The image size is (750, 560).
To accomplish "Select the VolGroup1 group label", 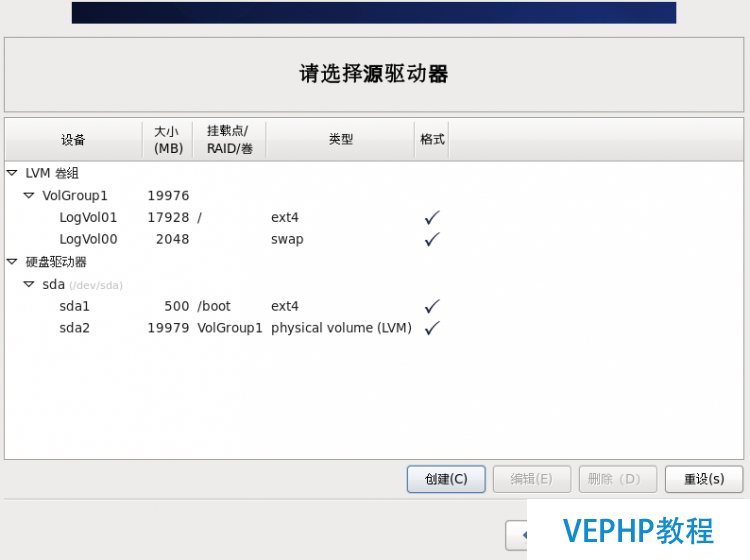I will [75, 196].
